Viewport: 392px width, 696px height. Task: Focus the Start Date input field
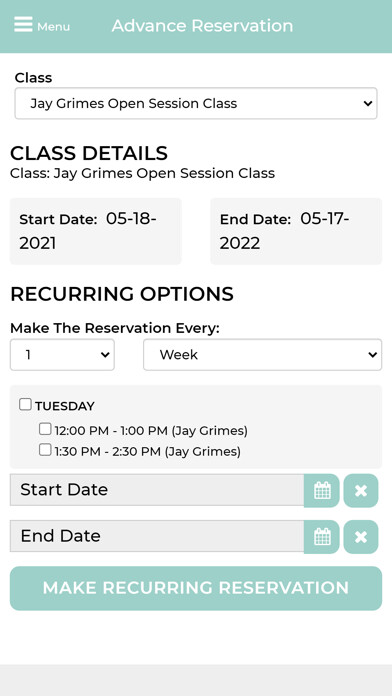[157, 490]
